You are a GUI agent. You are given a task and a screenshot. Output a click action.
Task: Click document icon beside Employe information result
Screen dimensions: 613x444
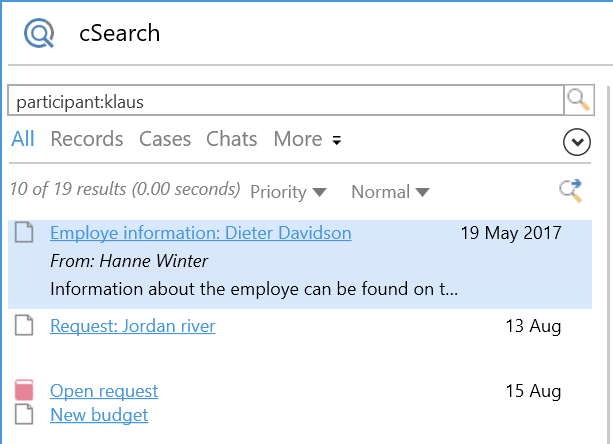tap(25, 234)
